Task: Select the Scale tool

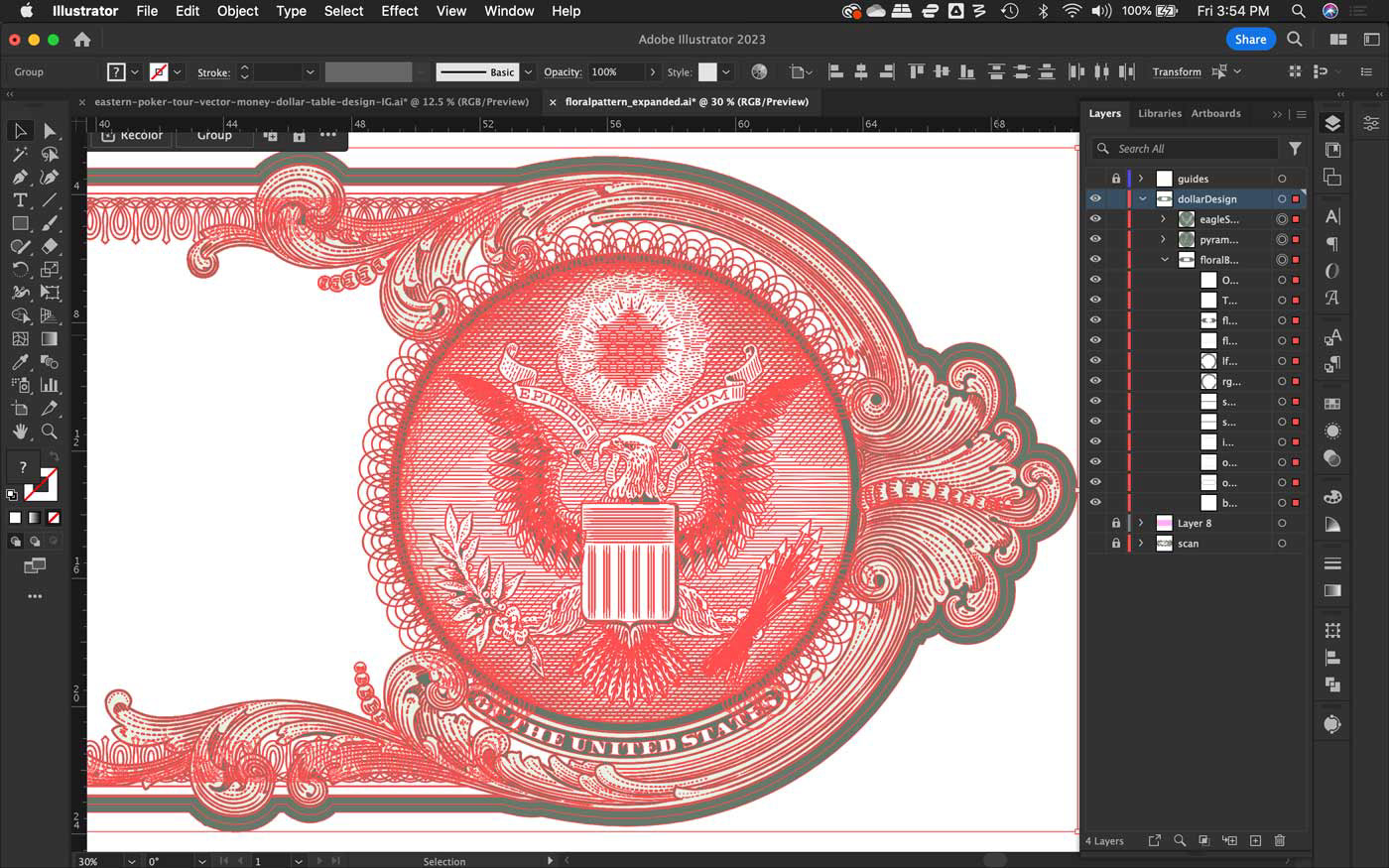Action: (x=50, y=270)
